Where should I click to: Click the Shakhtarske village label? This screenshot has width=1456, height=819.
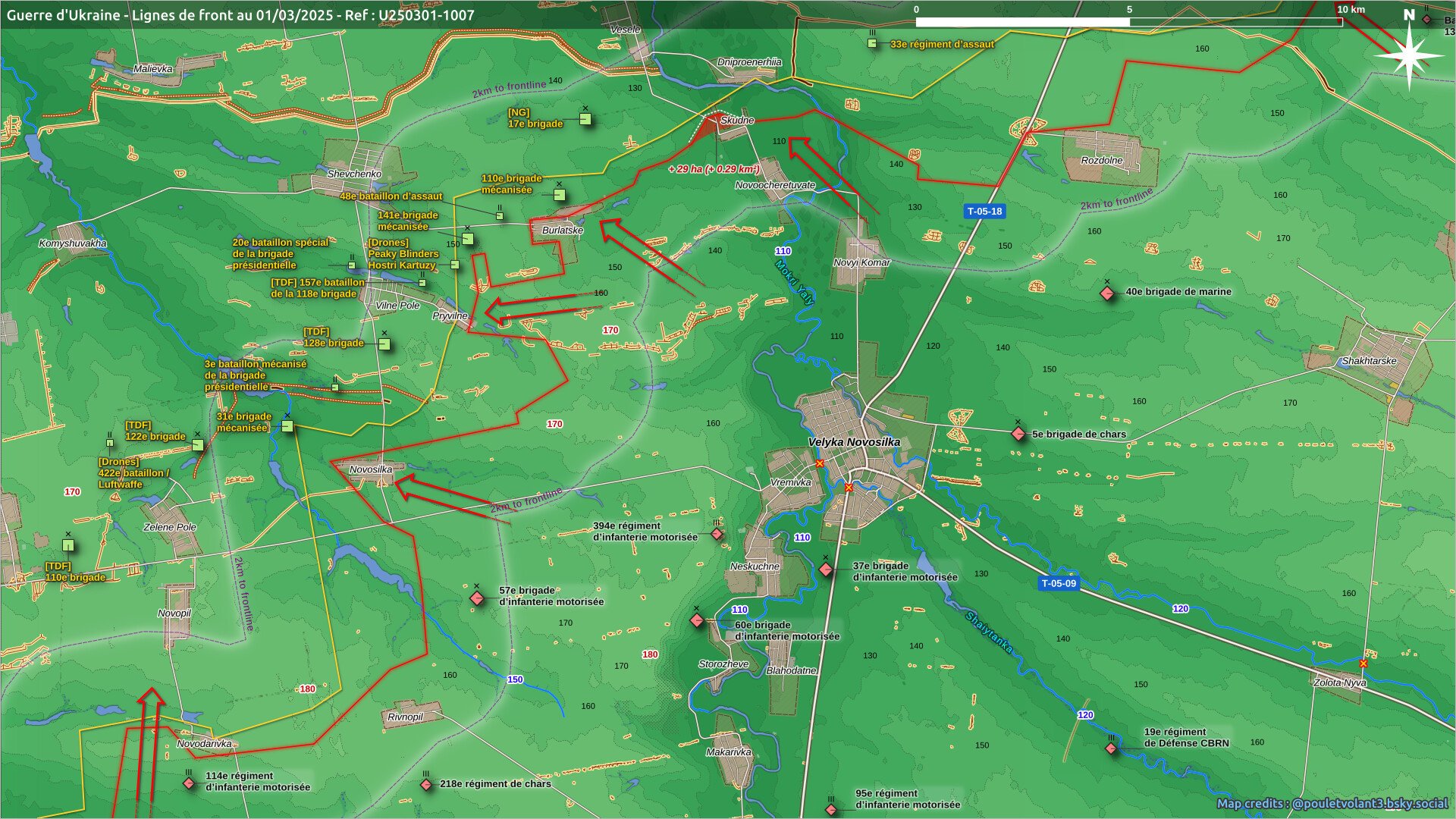click(1369, 361)
